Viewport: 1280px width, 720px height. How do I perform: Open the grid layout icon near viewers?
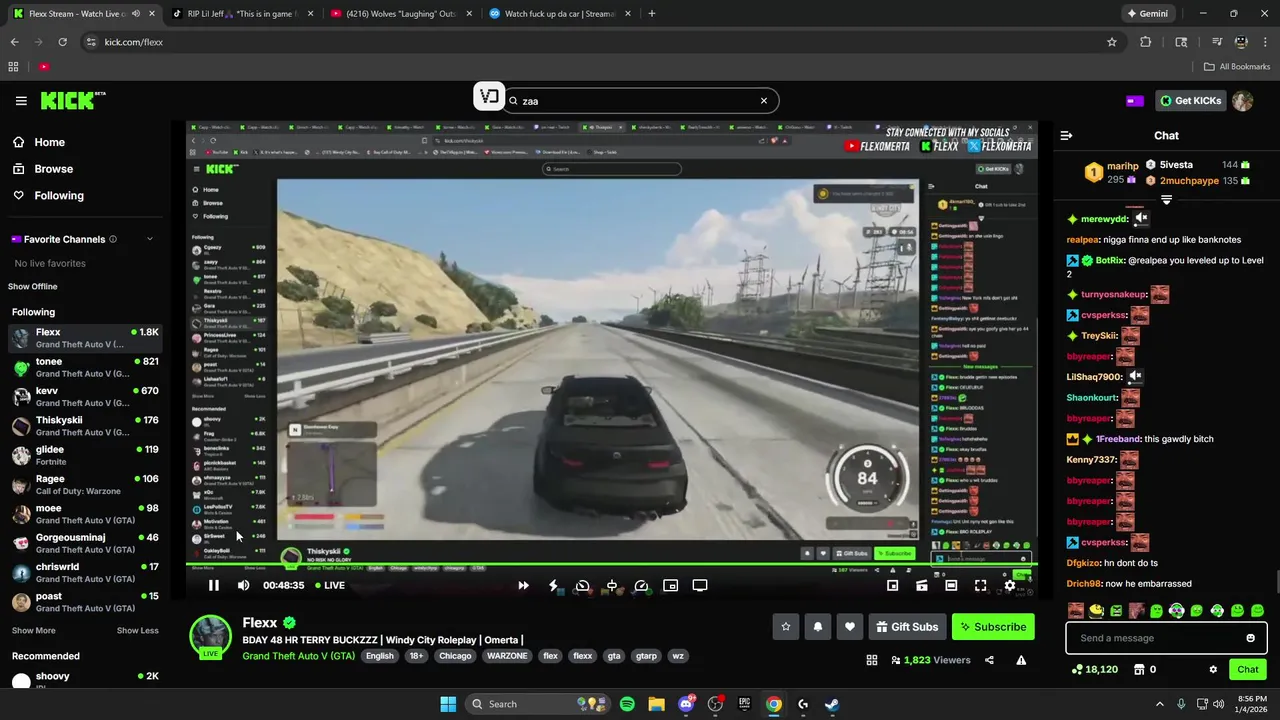(x=872, y=660)
